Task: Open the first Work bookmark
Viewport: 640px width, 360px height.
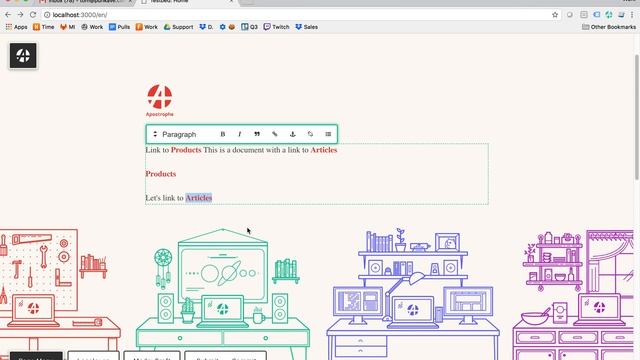Action: tap(92, 27)
